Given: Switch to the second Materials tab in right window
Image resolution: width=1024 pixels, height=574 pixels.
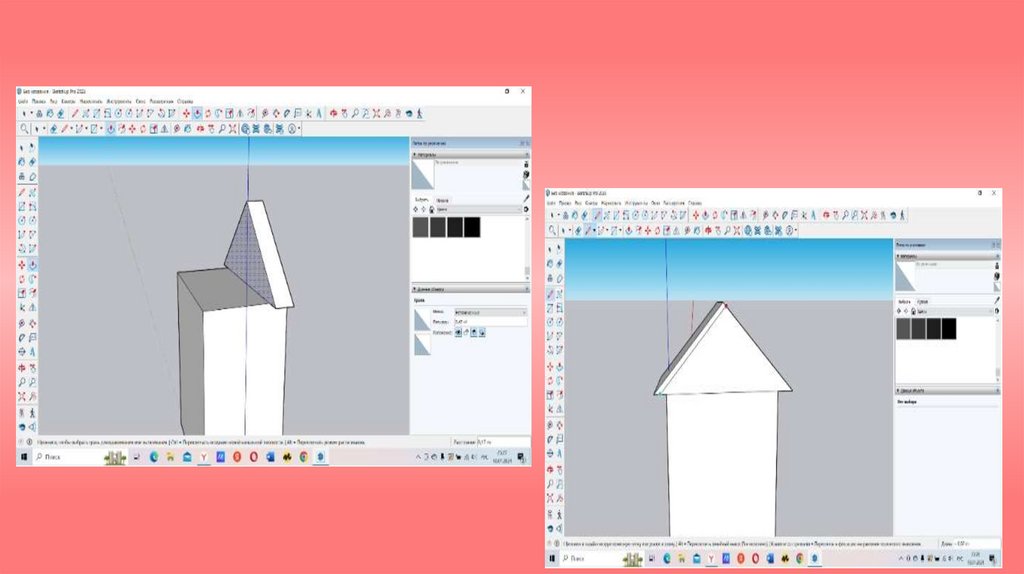Looking at the screenshot, I should 923,302.
